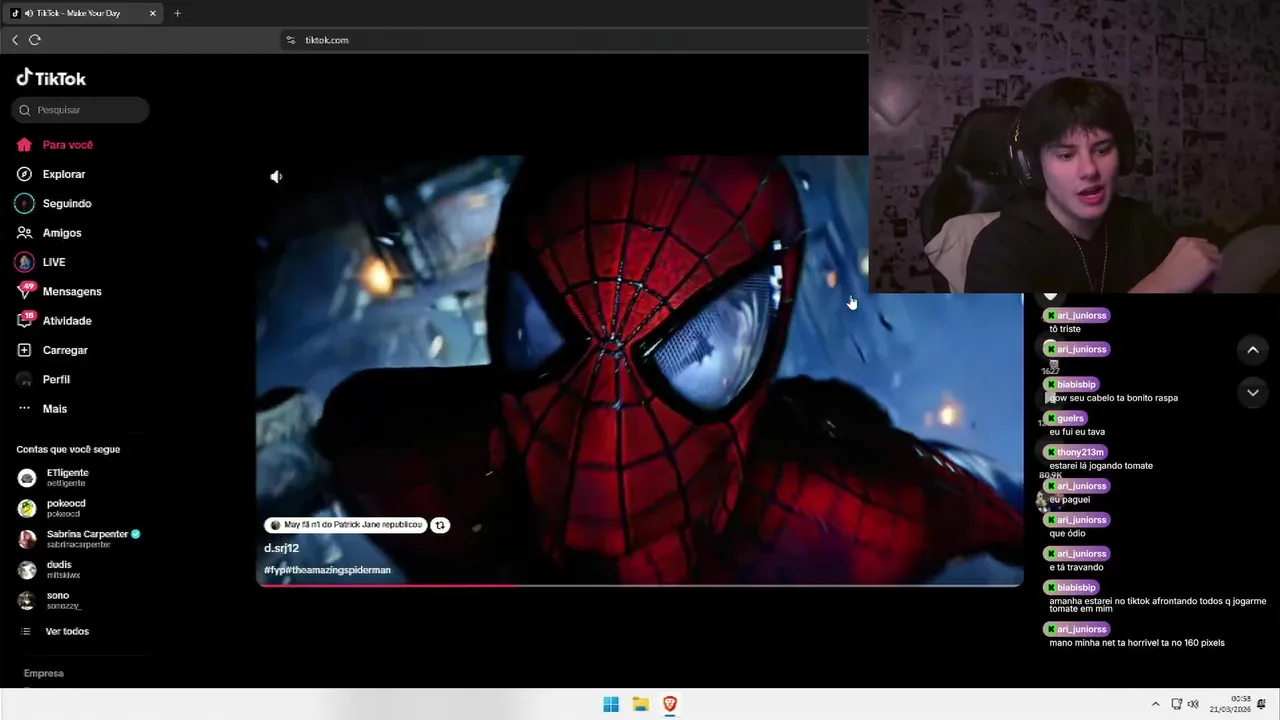Click chat message 'que ódio'
This screenshot has height=720, width=1280.
click(x=1067, y=534)
